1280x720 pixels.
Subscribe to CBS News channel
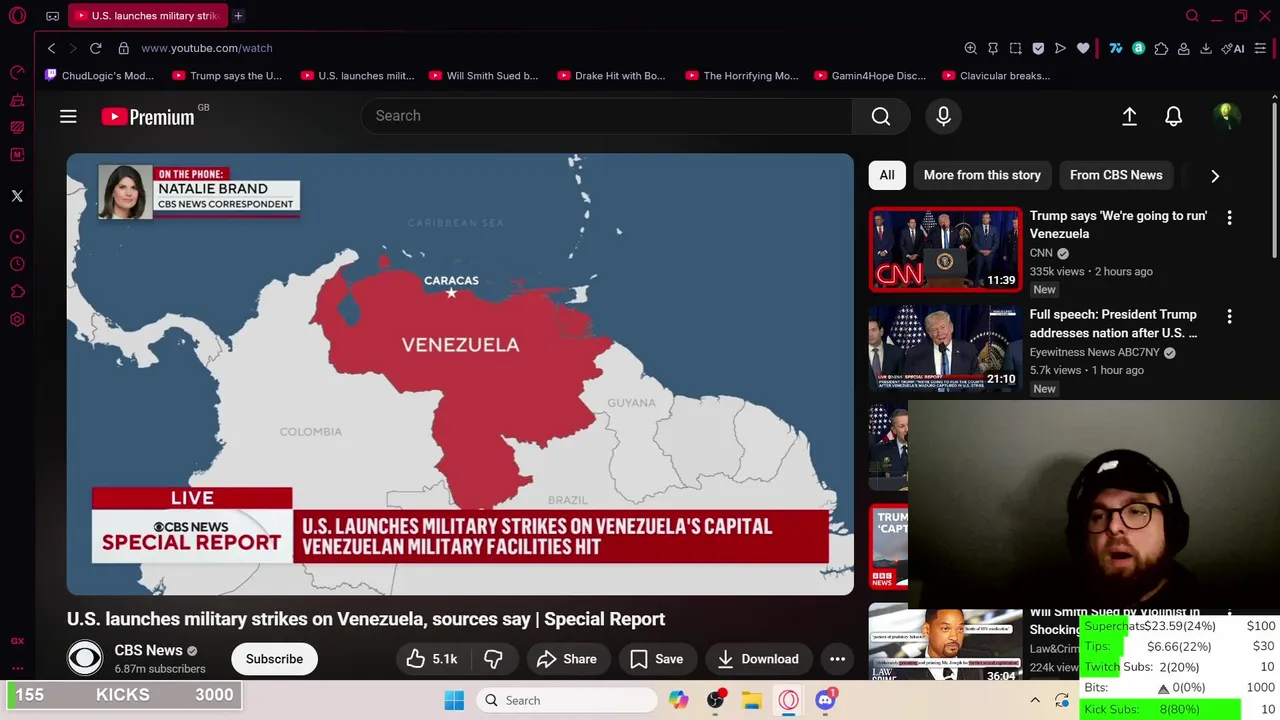point(274,659)
